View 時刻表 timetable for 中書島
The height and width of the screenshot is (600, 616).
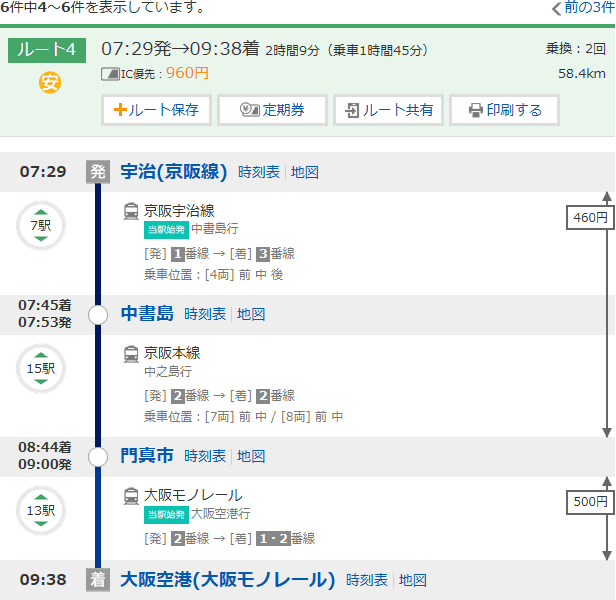tap(206, 314)
